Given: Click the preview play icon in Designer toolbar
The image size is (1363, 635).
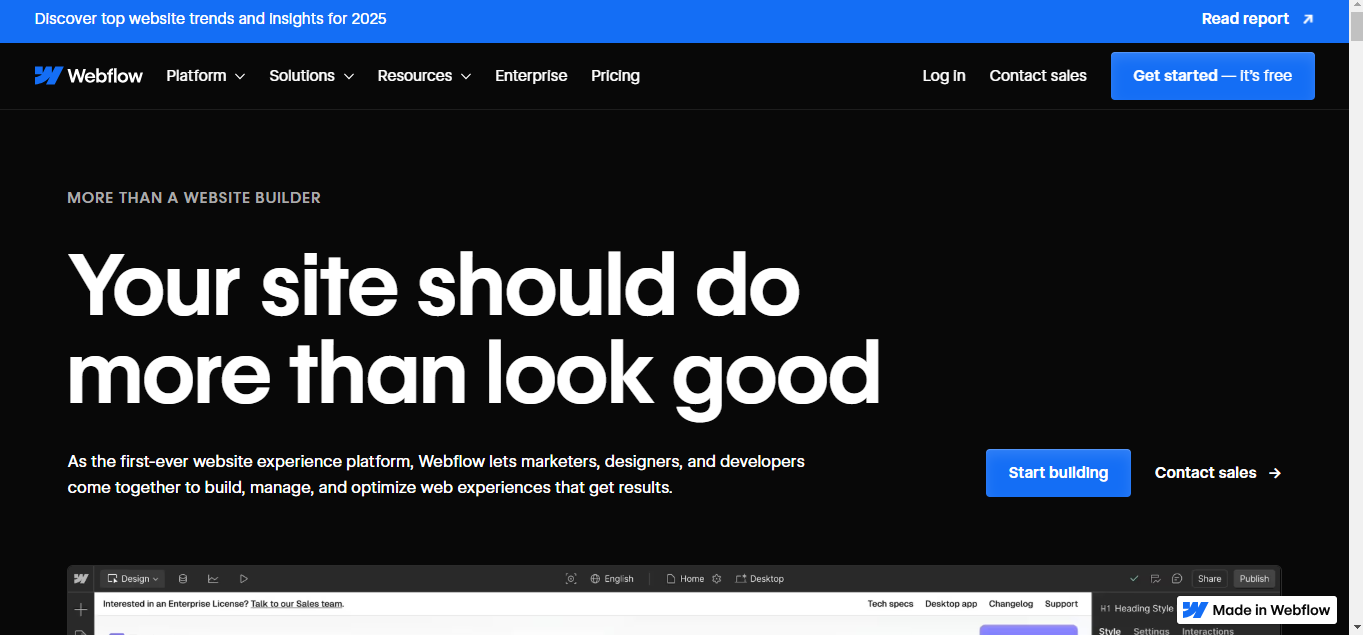Looking at the screenshot, I should 244,578.
